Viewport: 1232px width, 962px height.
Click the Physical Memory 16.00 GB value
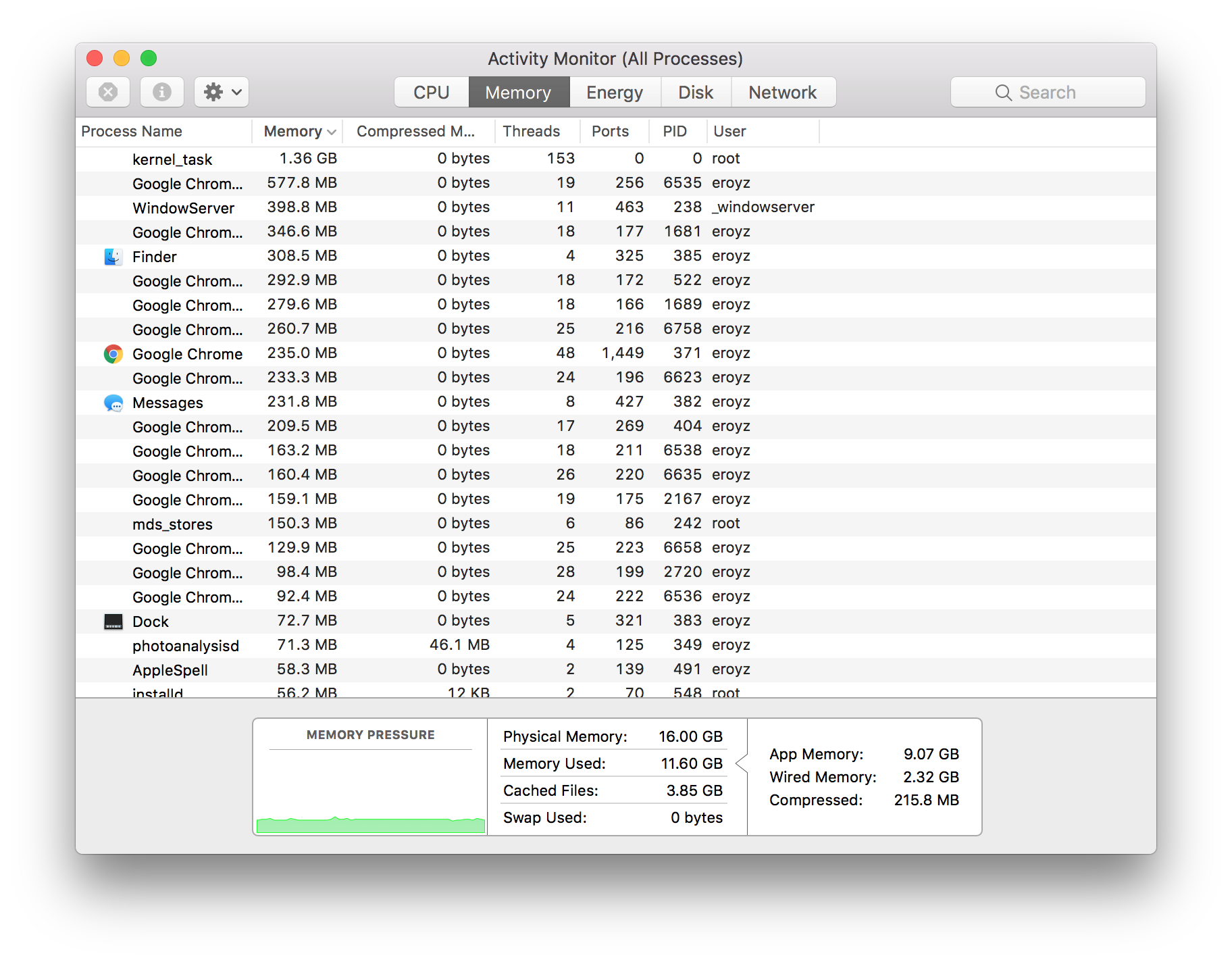point(691,736)
